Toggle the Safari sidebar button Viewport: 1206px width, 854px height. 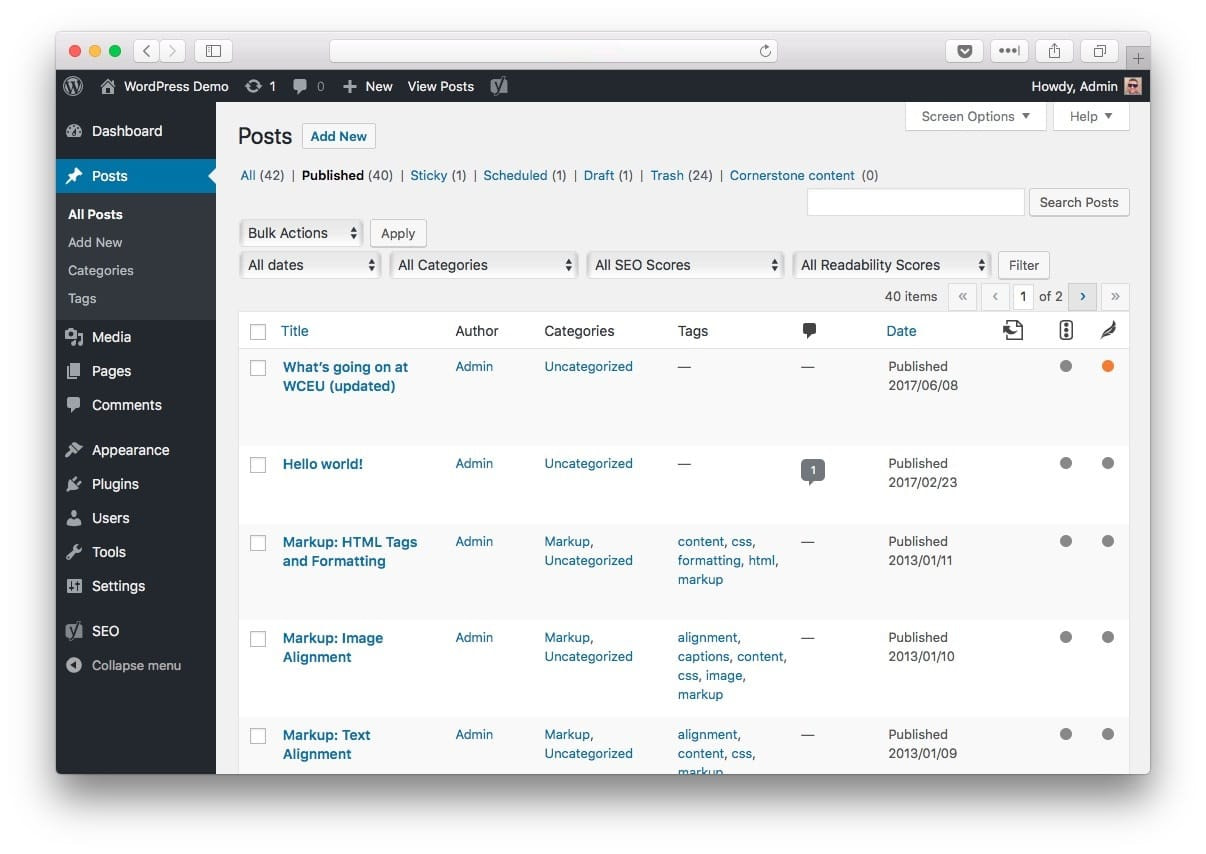point(213,50)
